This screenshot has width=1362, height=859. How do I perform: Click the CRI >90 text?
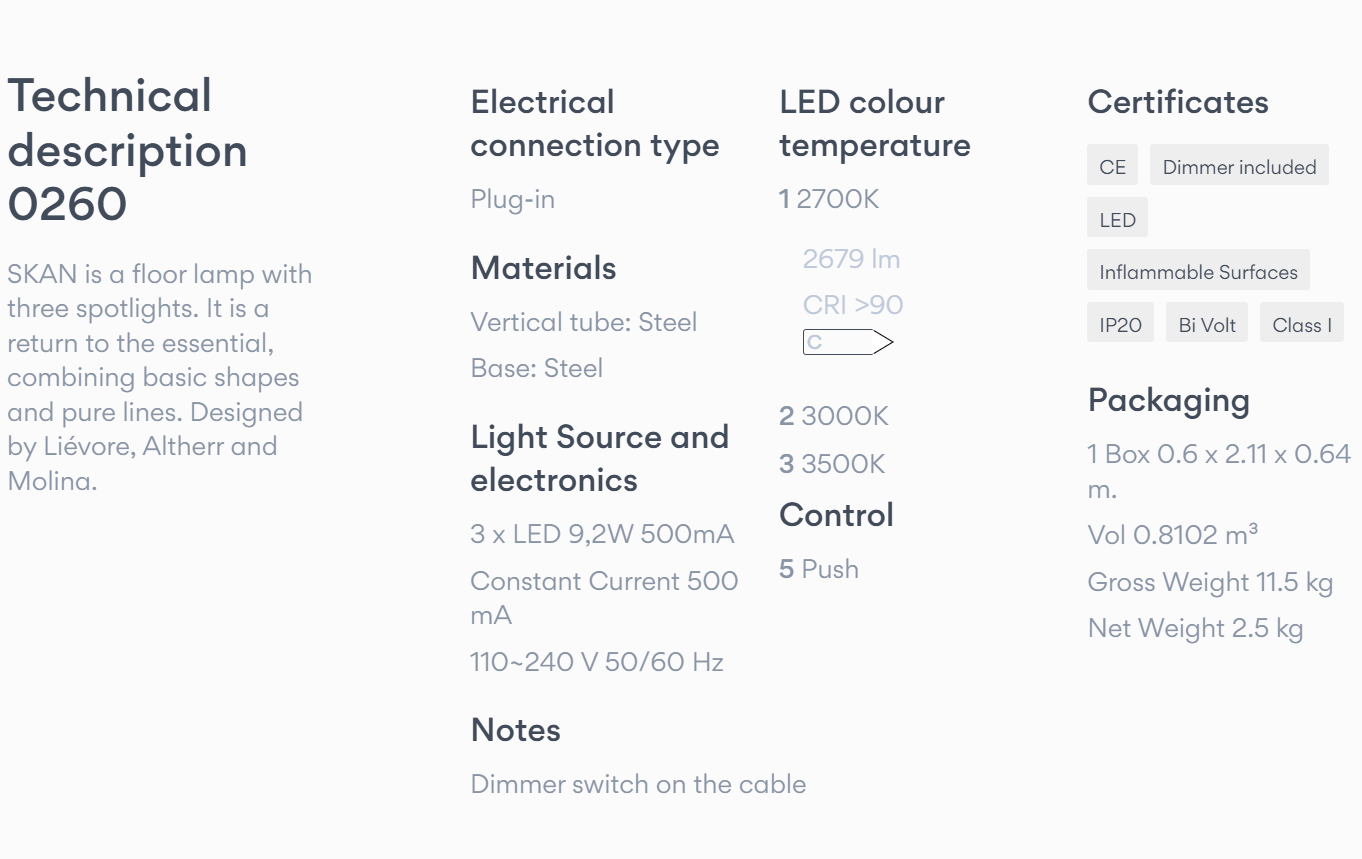[853, 305]
